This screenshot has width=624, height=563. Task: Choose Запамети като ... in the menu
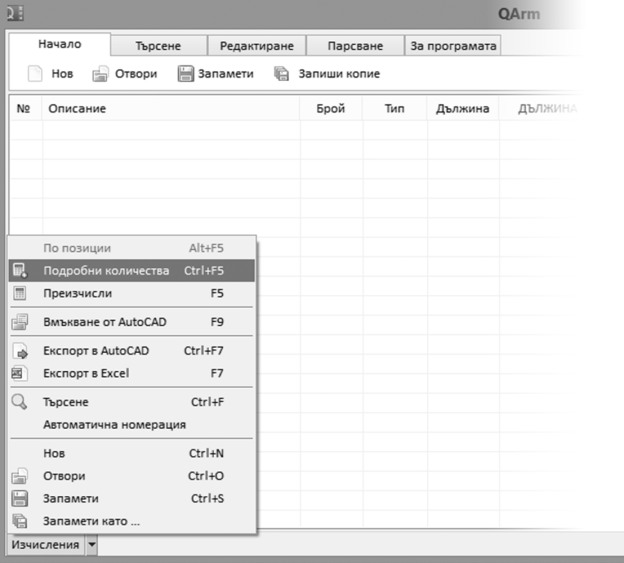click(x=91, y=521)
